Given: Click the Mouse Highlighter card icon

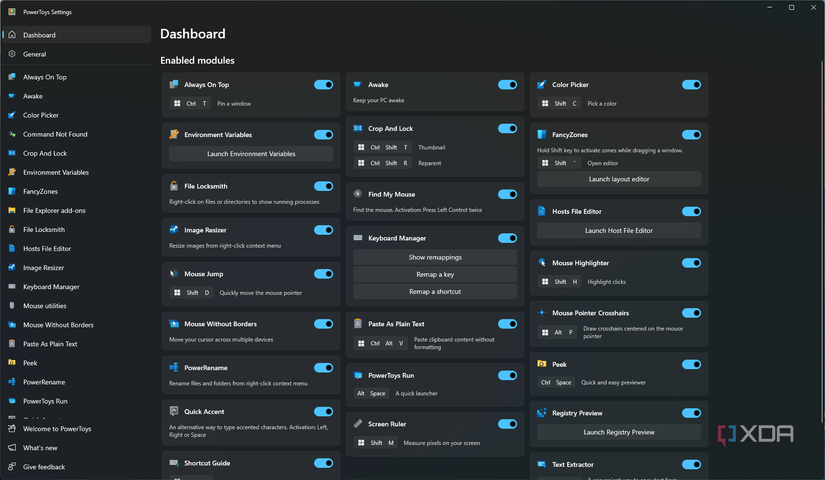Looking at the screenshot, I should click(x=541, y=263).
